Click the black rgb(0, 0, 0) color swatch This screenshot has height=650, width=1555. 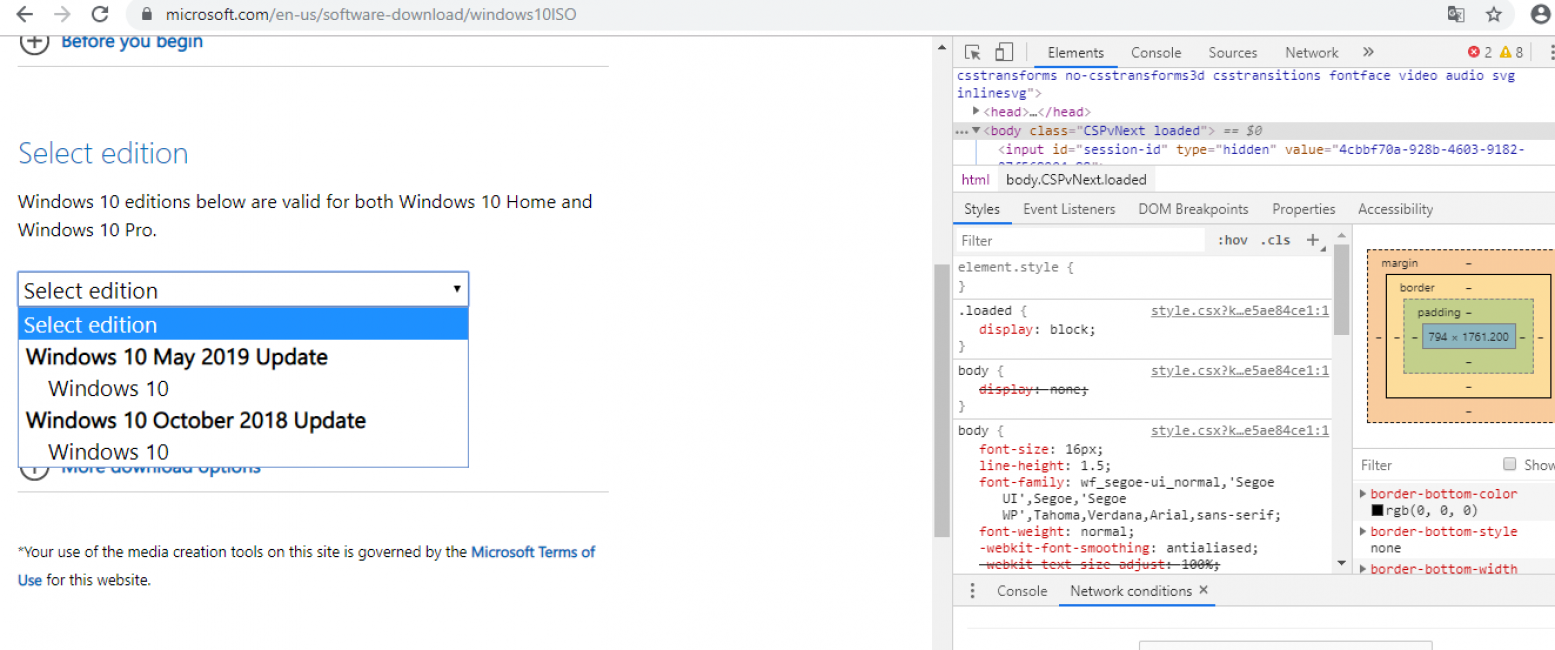point(1377,511)
